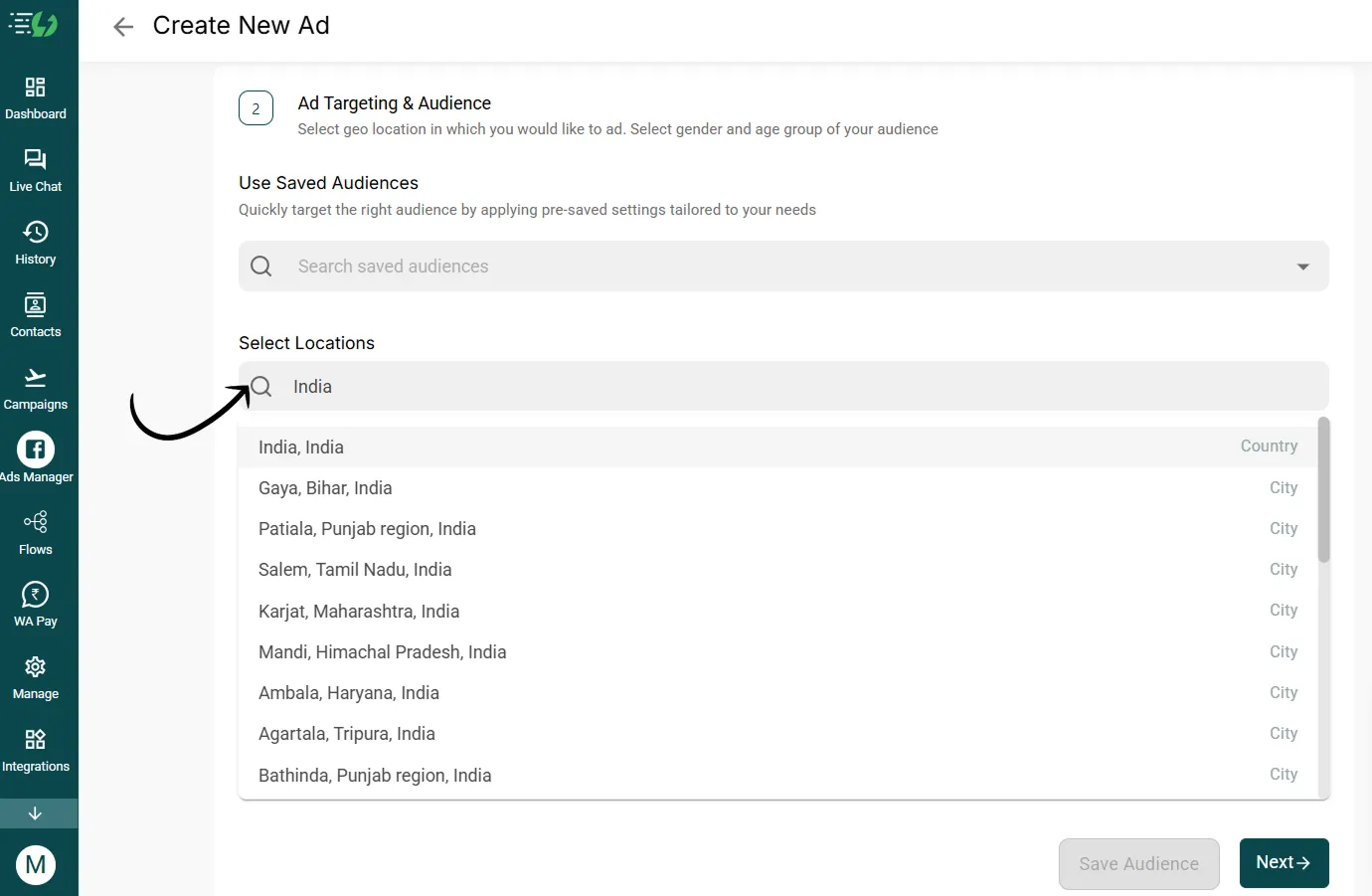Open the Contacts section
Viewport: 1372px width, 896px height.
[x=36, y=305]
